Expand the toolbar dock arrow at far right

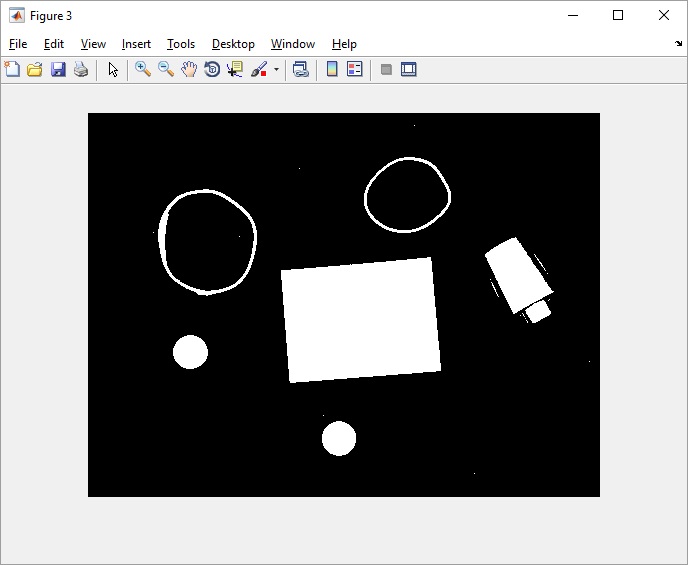pos(678,44)
